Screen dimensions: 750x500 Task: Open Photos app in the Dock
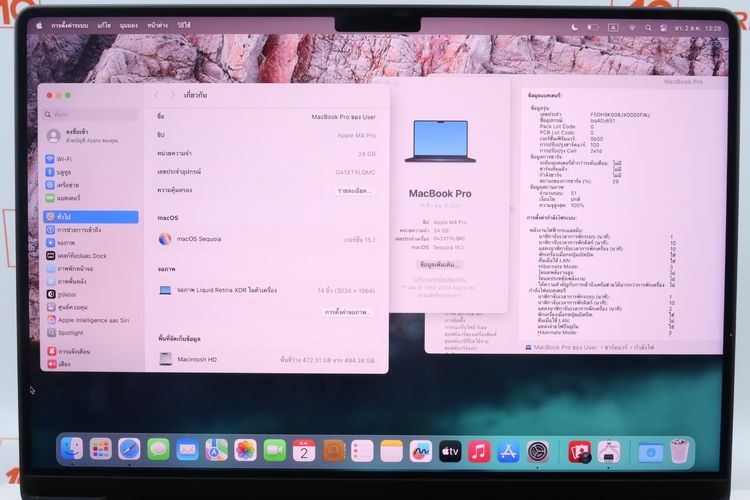tap(245, 451)
